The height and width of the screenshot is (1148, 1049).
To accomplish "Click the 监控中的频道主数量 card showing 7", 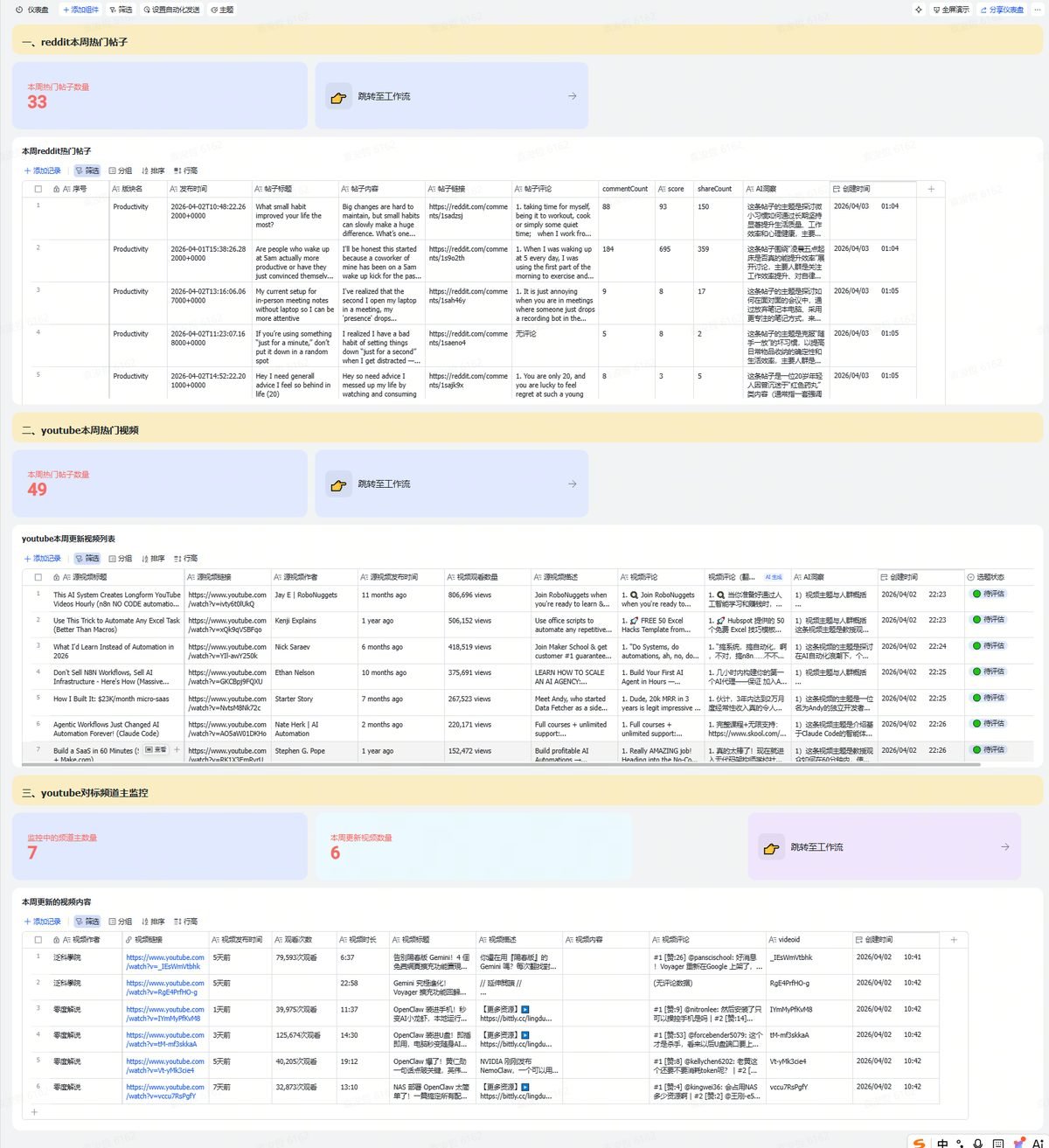I will click(x=160, y=846).
